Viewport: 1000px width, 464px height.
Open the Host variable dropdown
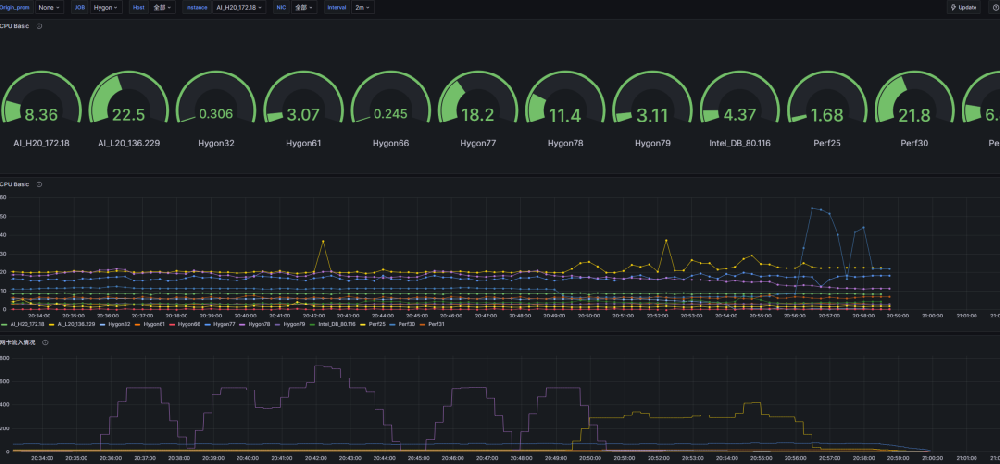click(x=162, y=7)
